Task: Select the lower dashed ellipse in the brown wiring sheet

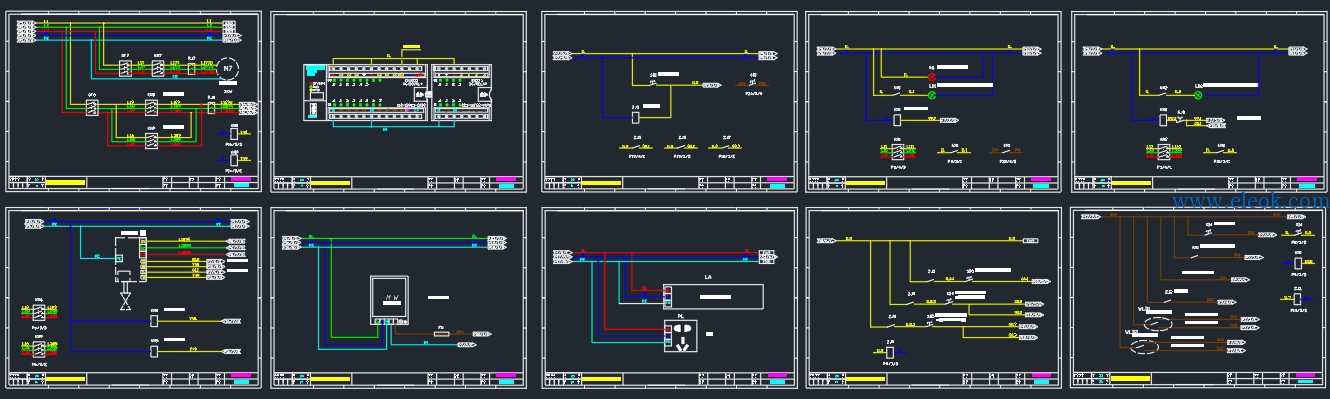Action: [1145, 347]
